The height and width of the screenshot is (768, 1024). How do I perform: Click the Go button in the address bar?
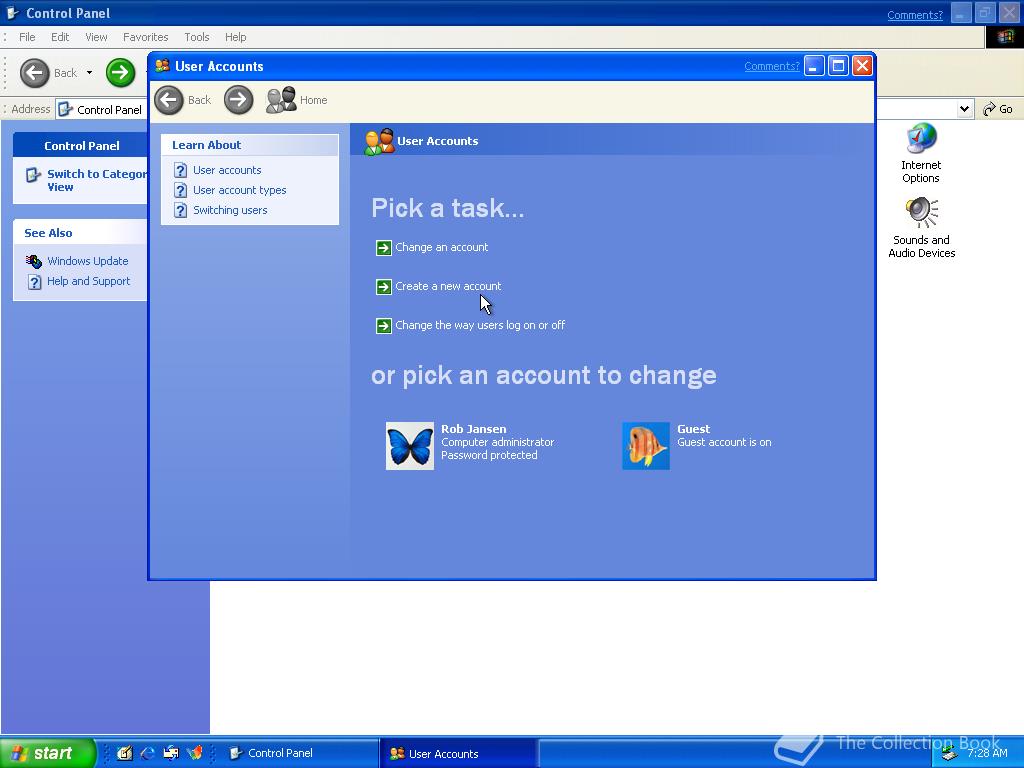[998, 109]
